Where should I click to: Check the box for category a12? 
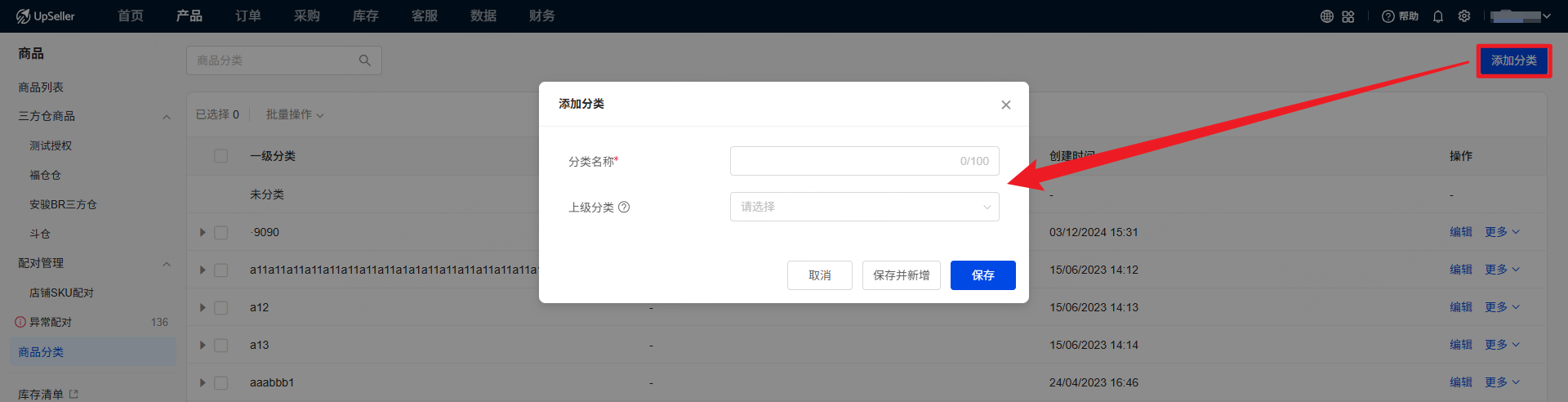pos(220,308)
